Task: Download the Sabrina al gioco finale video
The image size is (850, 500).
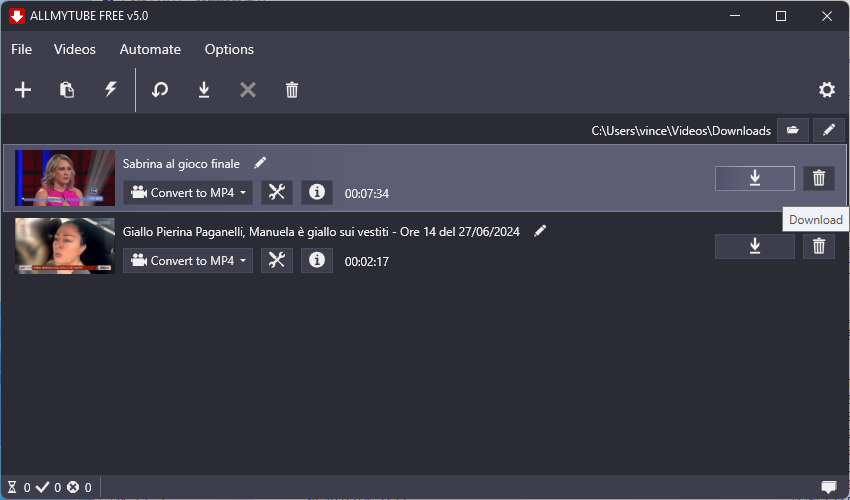Action: [755, 178]
